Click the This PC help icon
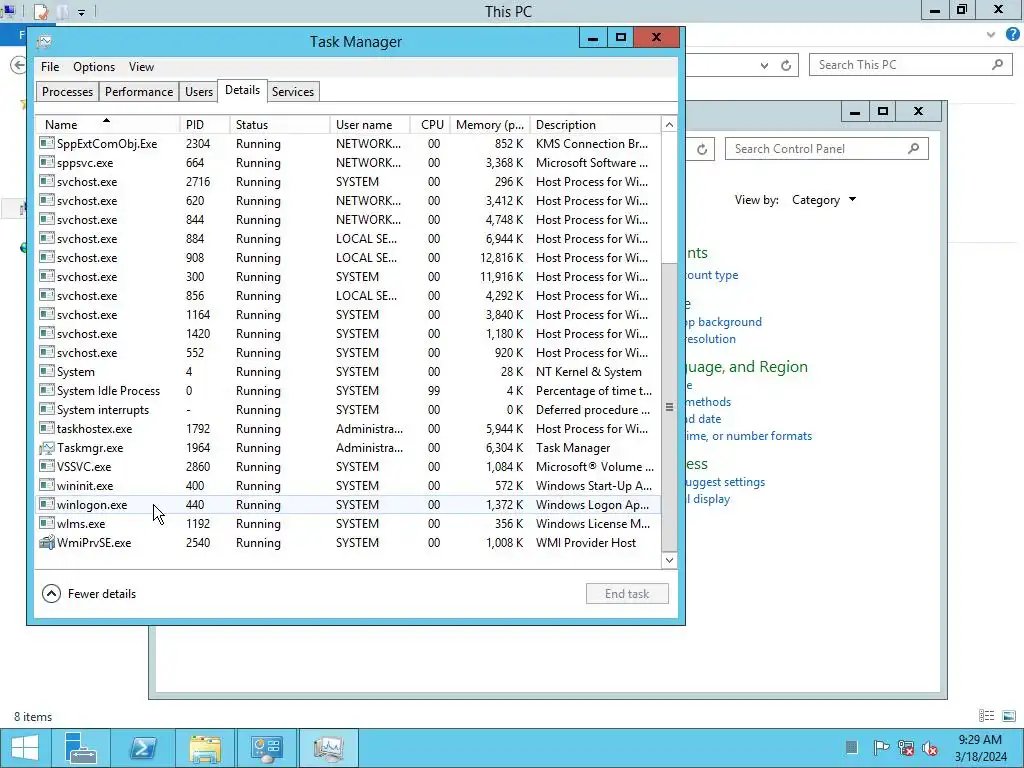The image size is (1024, 768). 1013,34
